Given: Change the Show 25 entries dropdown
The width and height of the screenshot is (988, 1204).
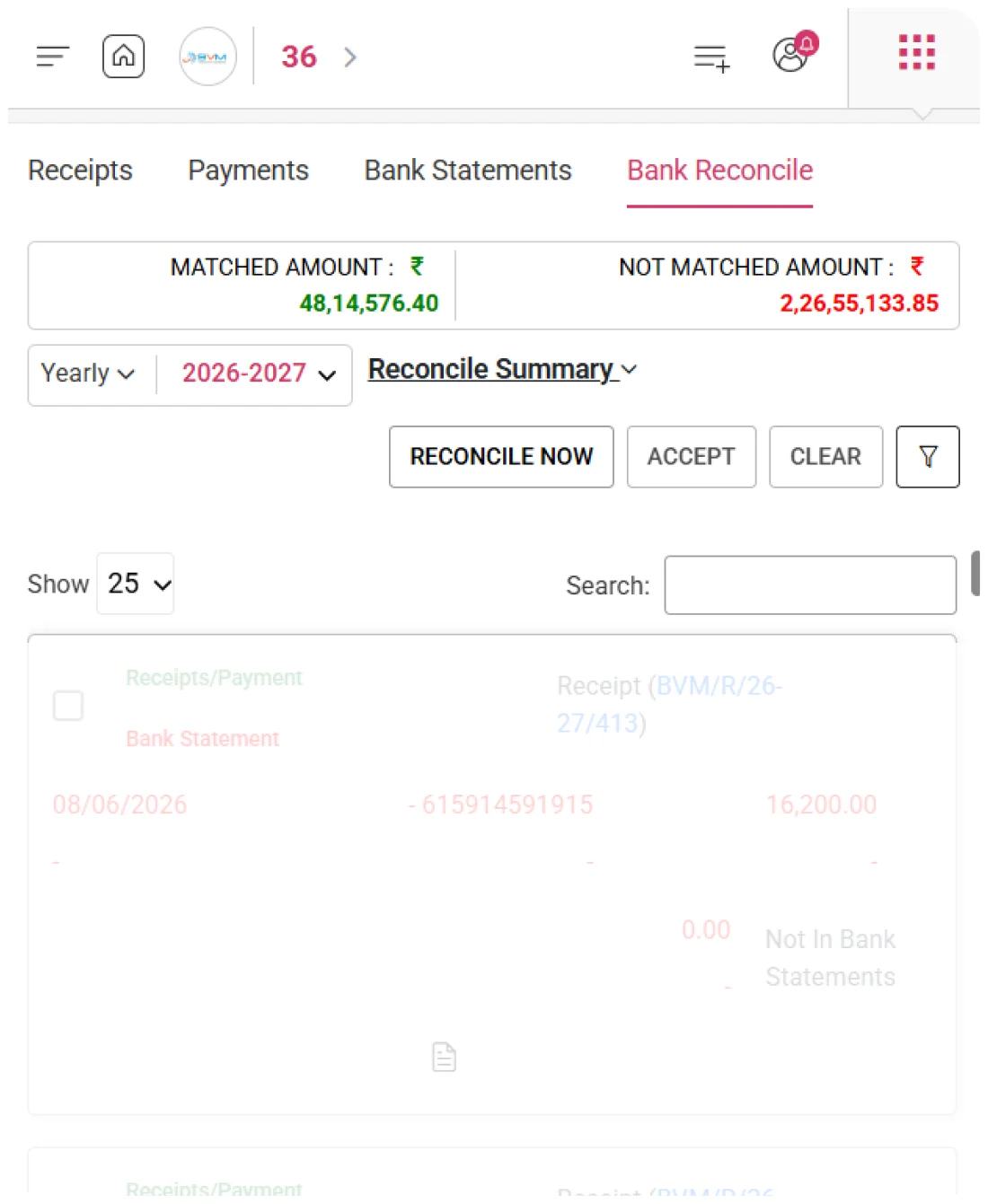Looking at the screenshot, I should pos(136,584).
